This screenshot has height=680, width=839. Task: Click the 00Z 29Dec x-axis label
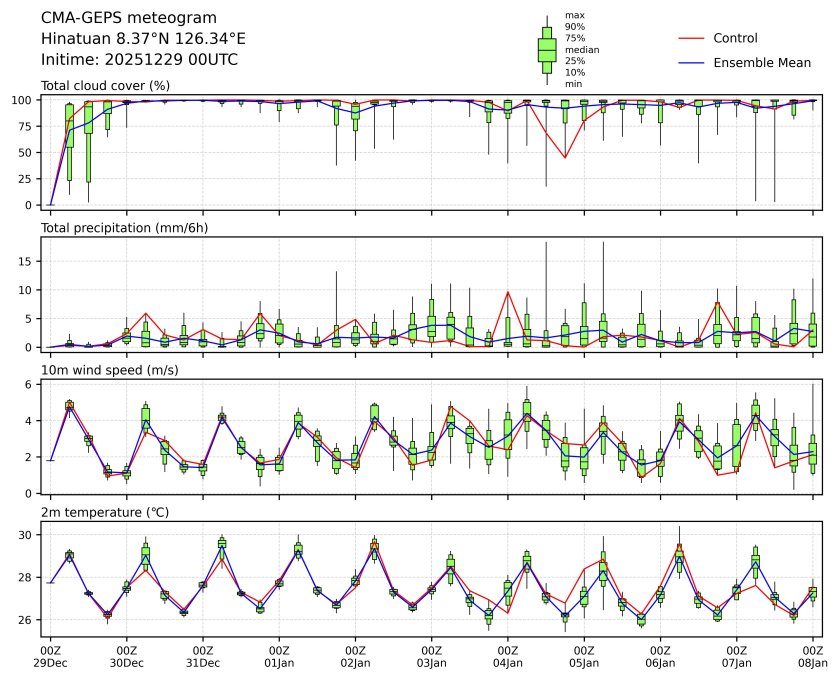pyautogui.click(x=50, y=656)
